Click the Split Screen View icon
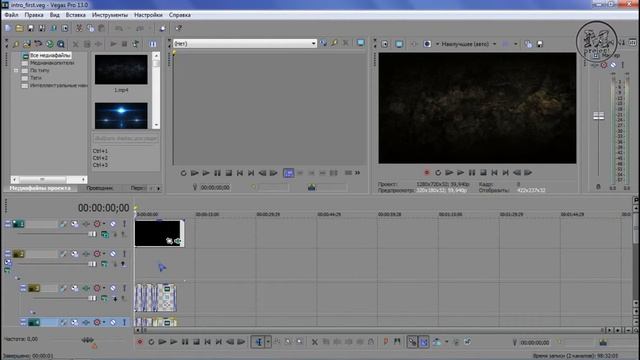Viewport: 640px width, 360px height. [427, 44]
